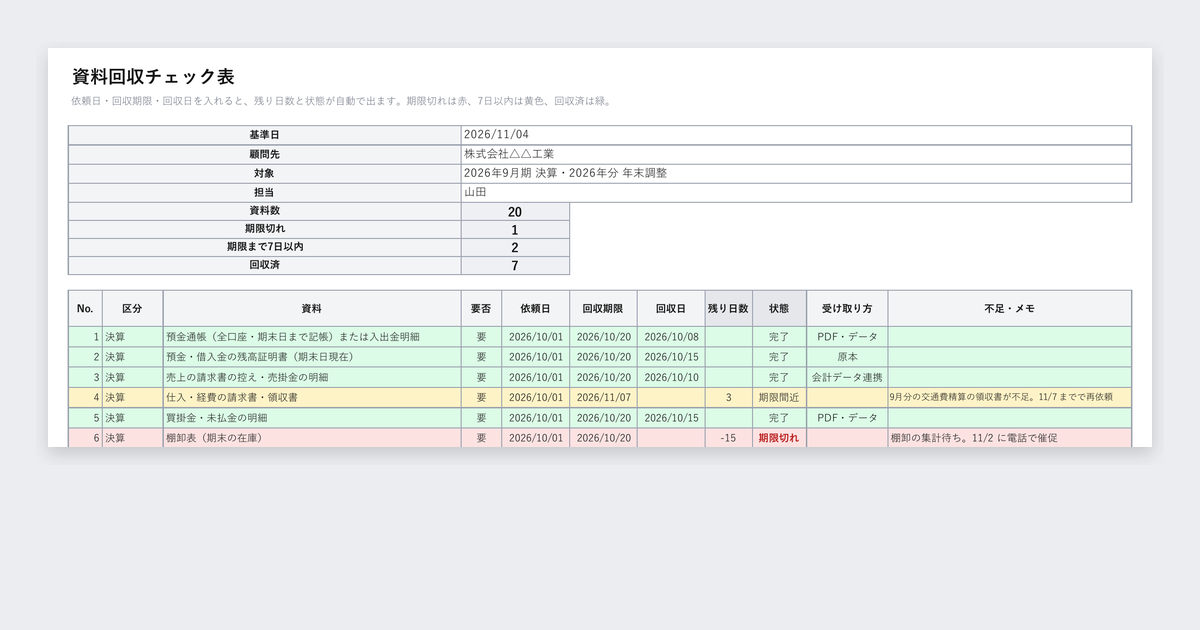Image resolution: width=1200 pixels, height=630 pixels.
Task: Click the 状態 column header
Action: click(779, 309)
